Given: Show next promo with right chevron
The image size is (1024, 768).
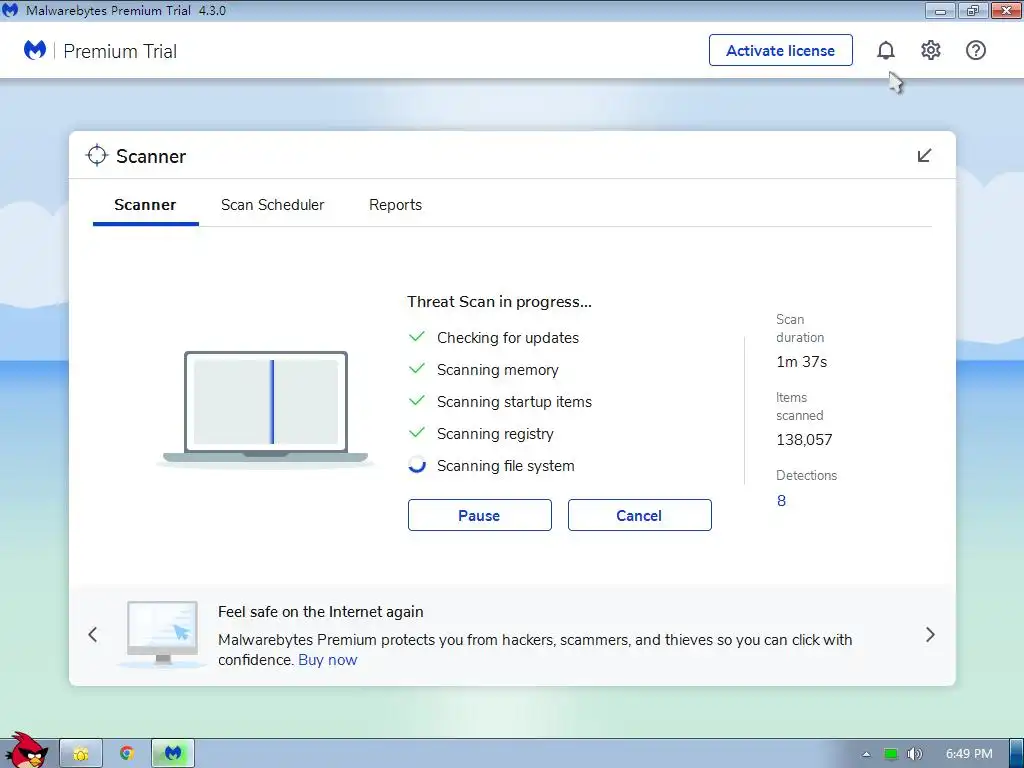Looking at the screenshot, I should point(930,634).
